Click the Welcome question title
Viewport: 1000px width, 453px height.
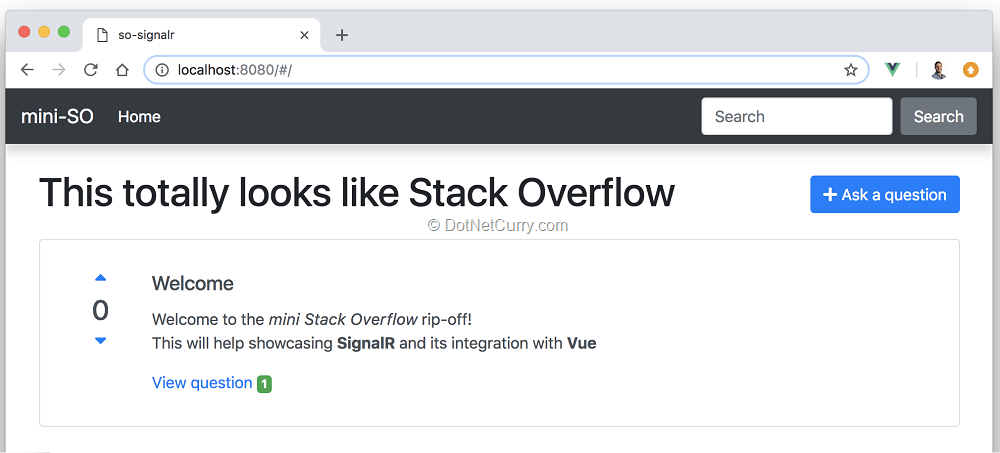pyautogui.click(x=193, y=283)
